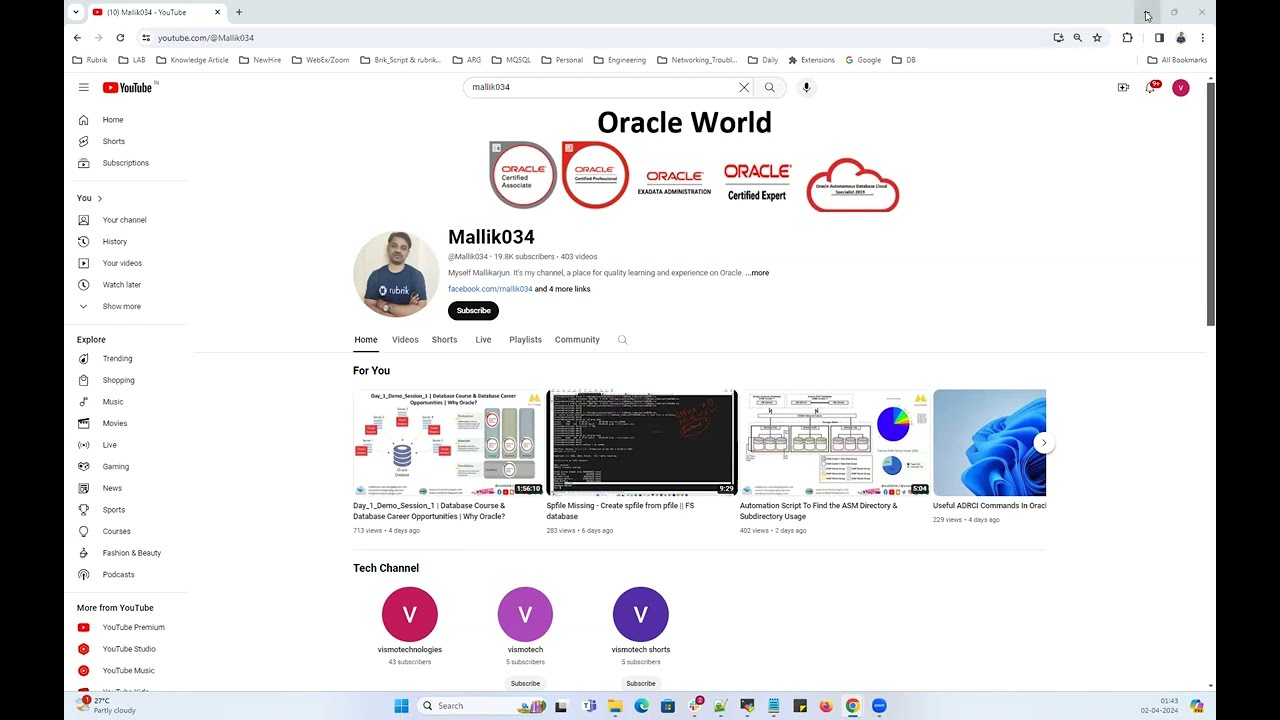
Task: Open Fashion & Beauty in Explore
Action: coord(130,553)
